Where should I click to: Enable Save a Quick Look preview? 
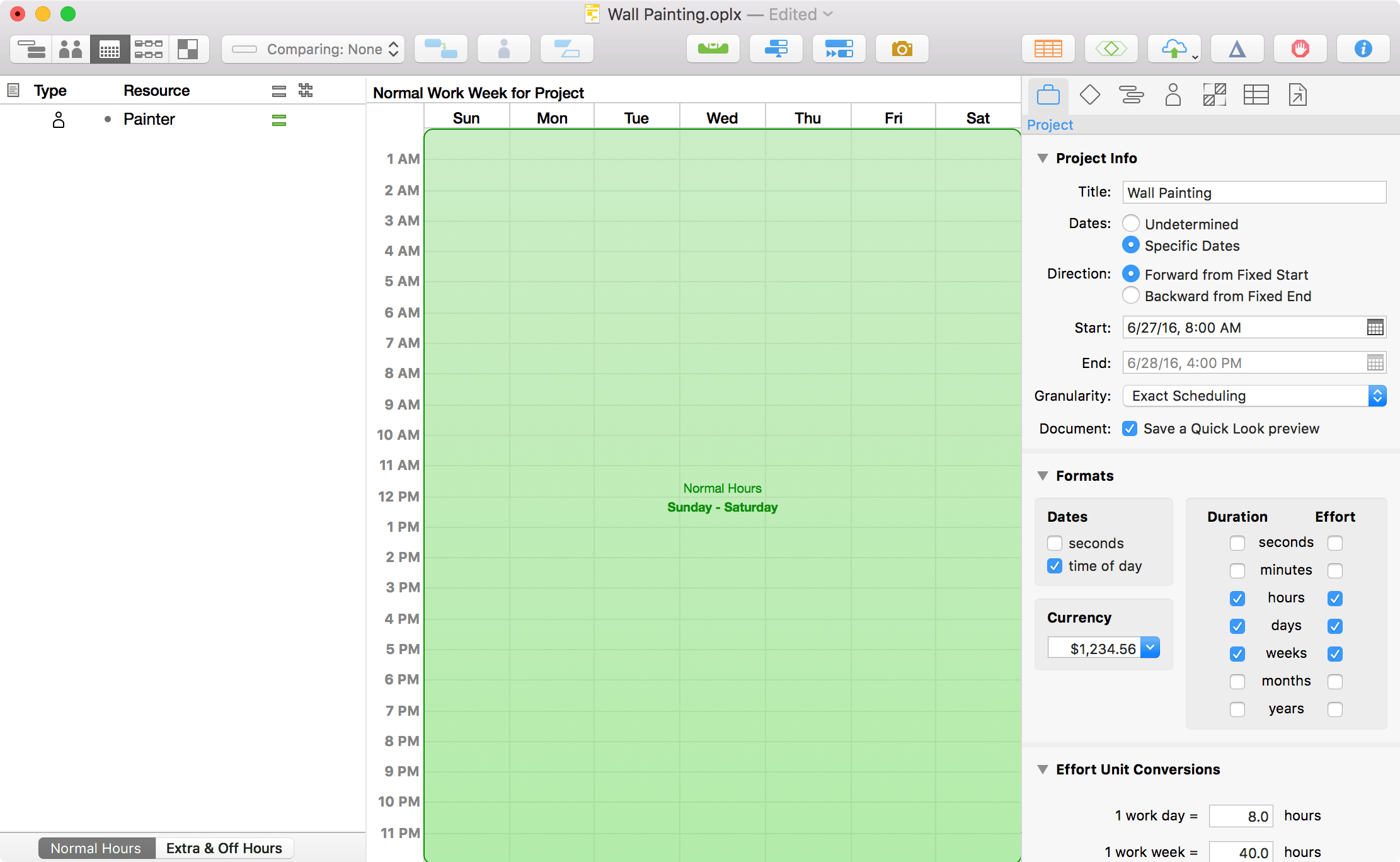tap(1129, 428)
